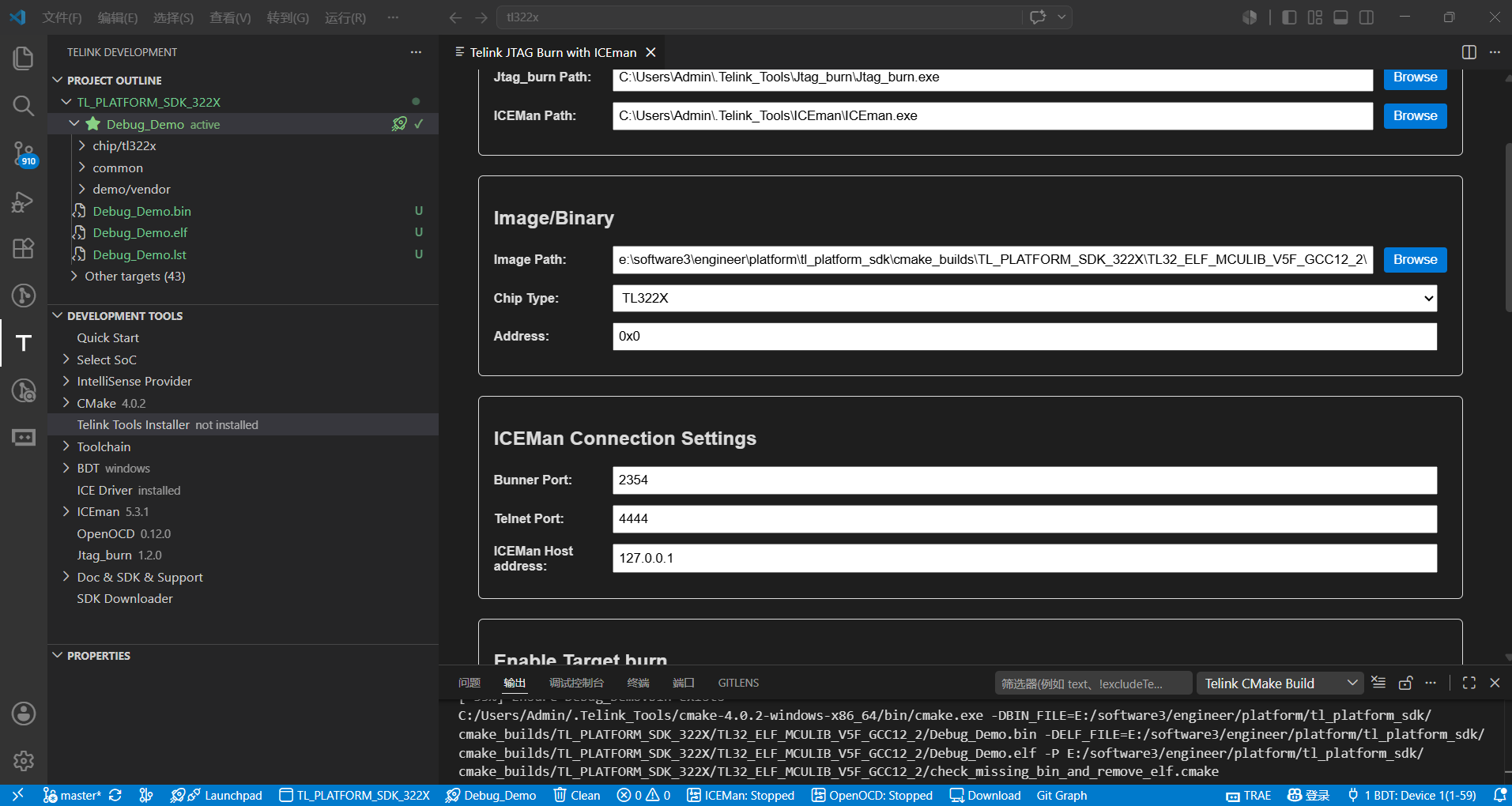
Task: Open the notifications bell in status bar
Action: (x=1499, y=795)
